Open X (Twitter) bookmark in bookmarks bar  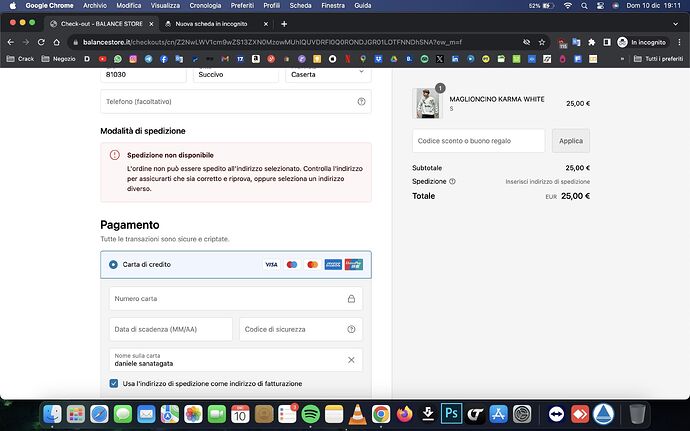pyautogui.click(x=440, y=59)
